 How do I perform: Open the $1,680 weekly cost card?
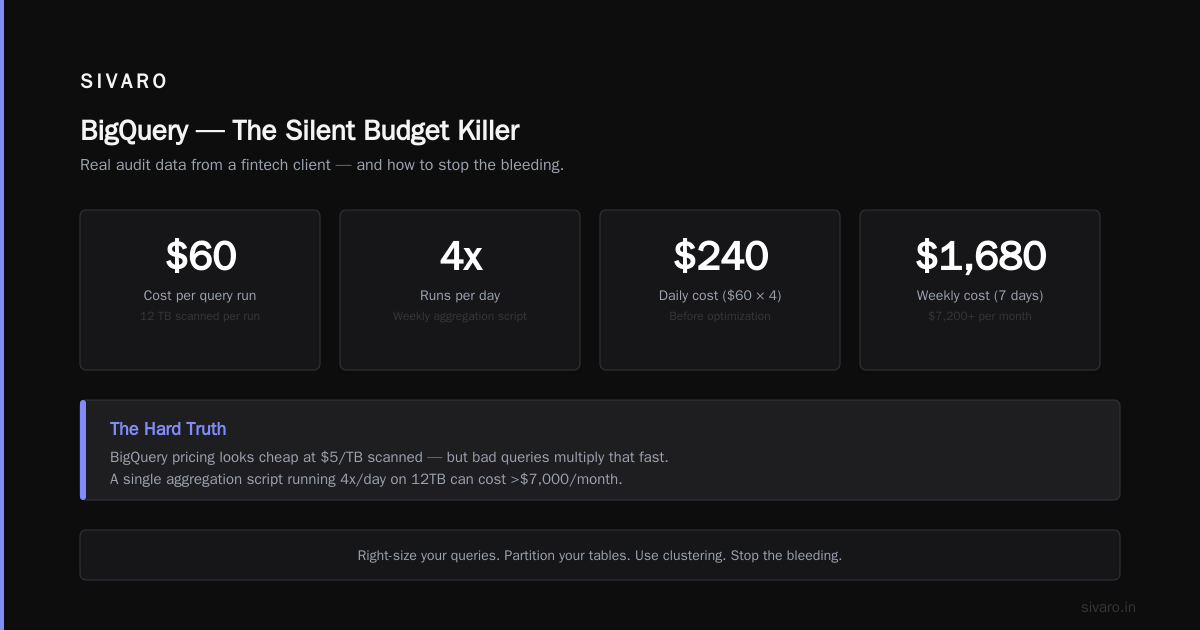coord(980,290)
